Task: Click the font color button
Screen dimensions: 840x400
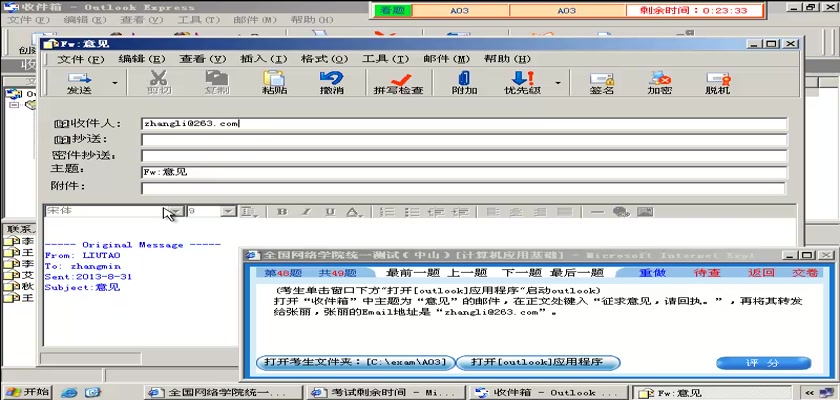Action: point(352,212)
